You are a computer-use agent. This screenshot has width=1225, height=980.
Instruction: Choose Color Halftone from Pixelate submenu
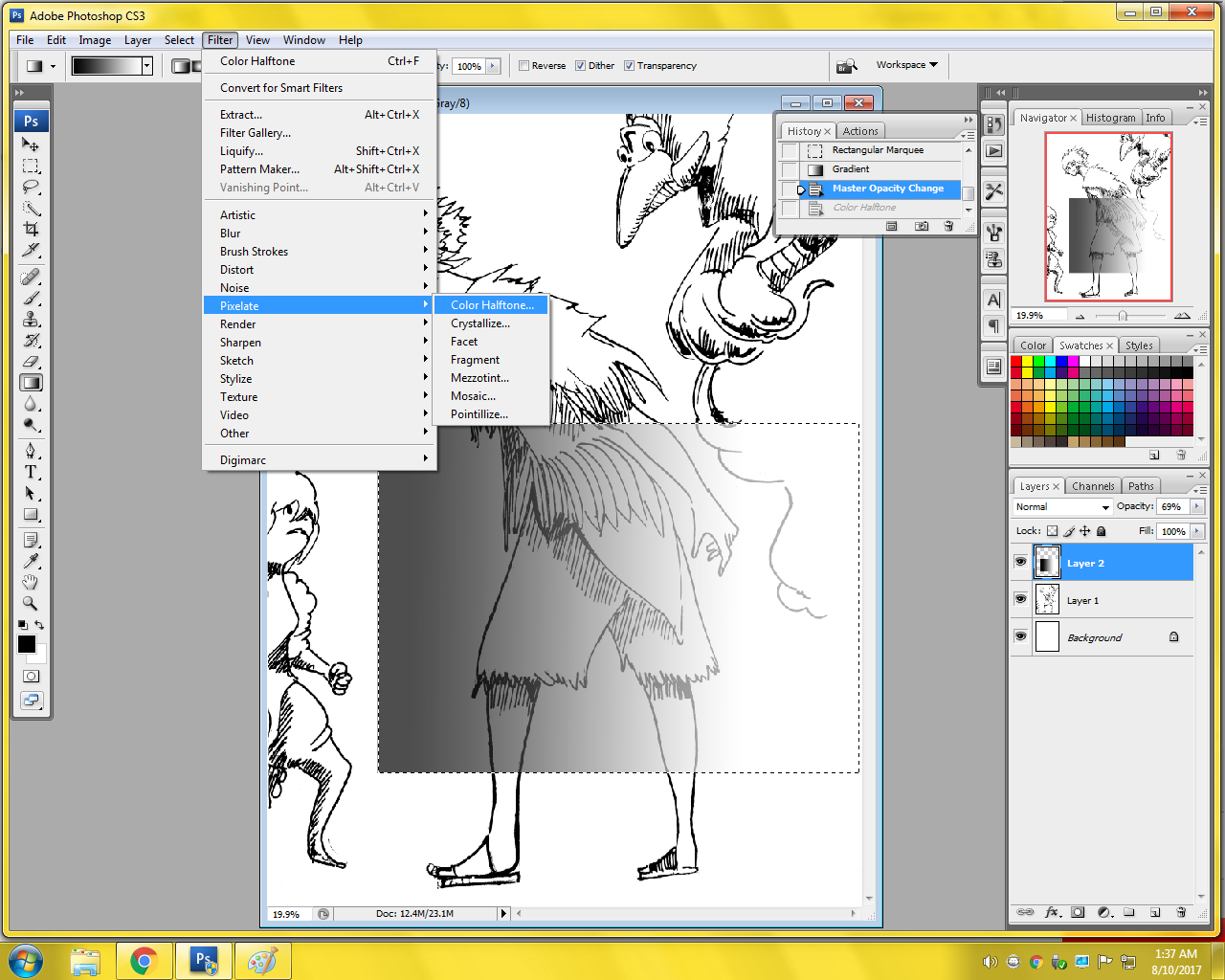pos(492,305)
